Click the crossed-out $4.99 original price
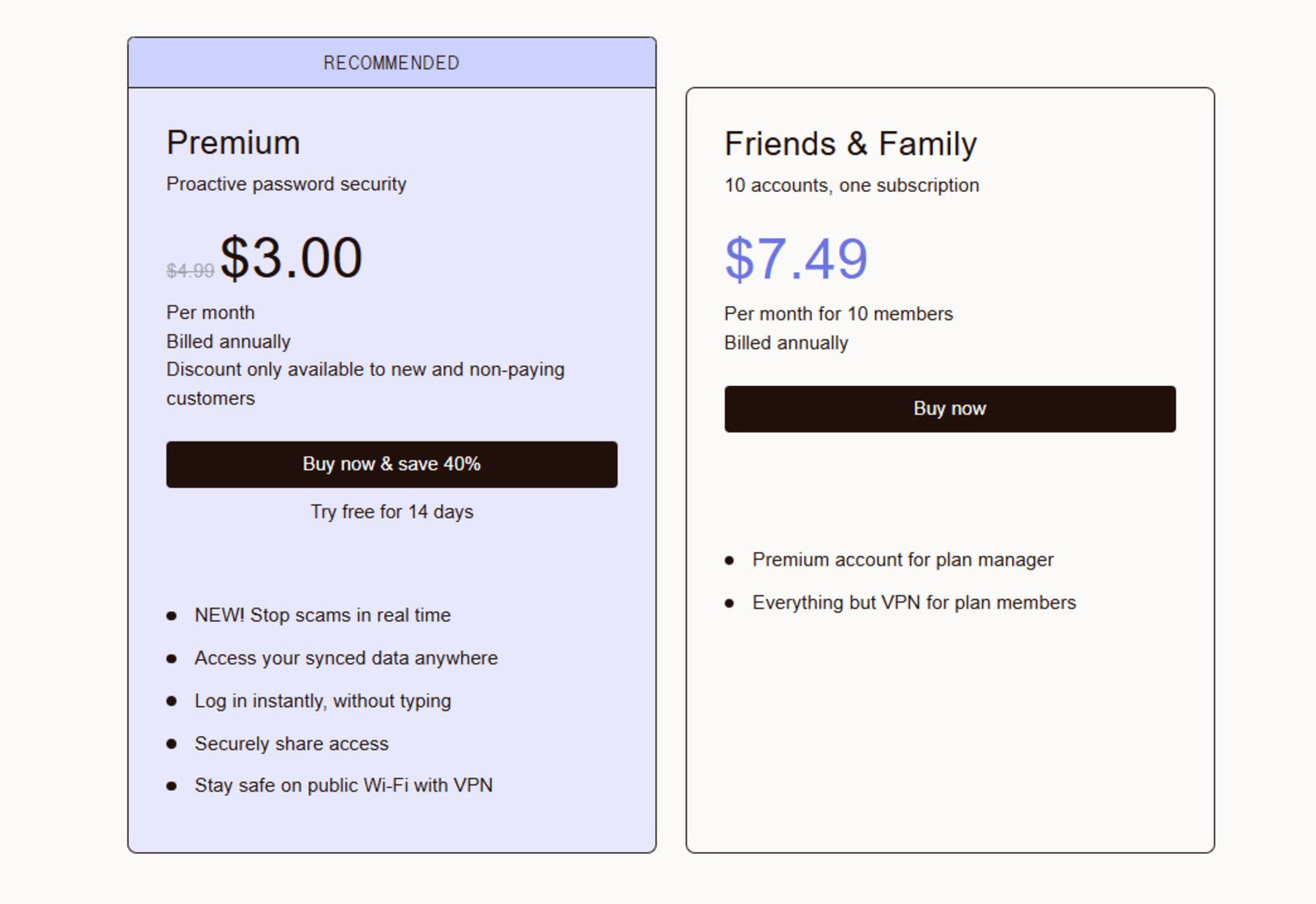The height and width of the screenshot is (904, 1316). [x=190, y=270]
